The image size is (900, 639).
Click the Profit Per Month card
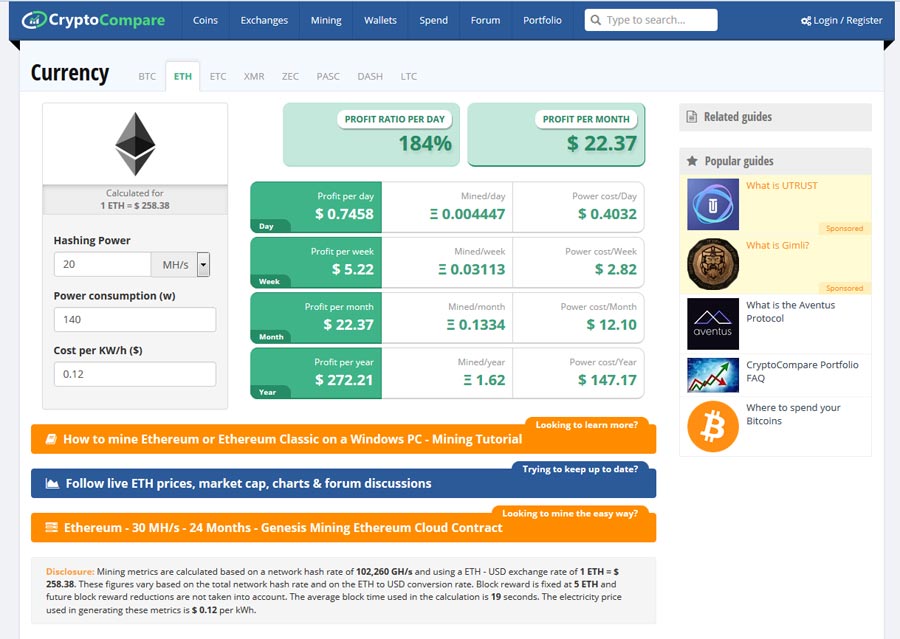coord(556,135)
